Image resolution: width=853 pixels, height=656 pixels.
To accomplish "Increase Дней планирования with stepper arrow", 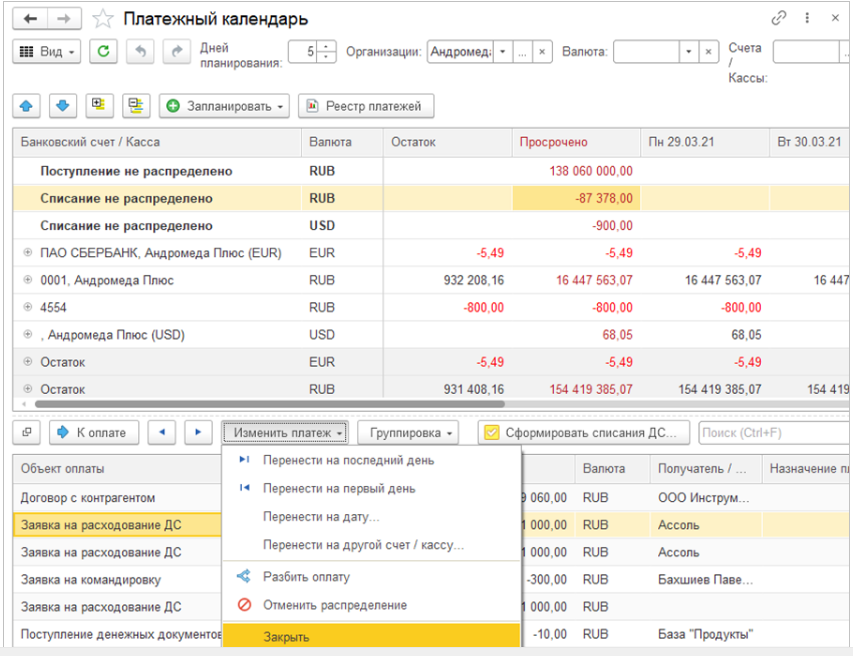I will [327, 47].
